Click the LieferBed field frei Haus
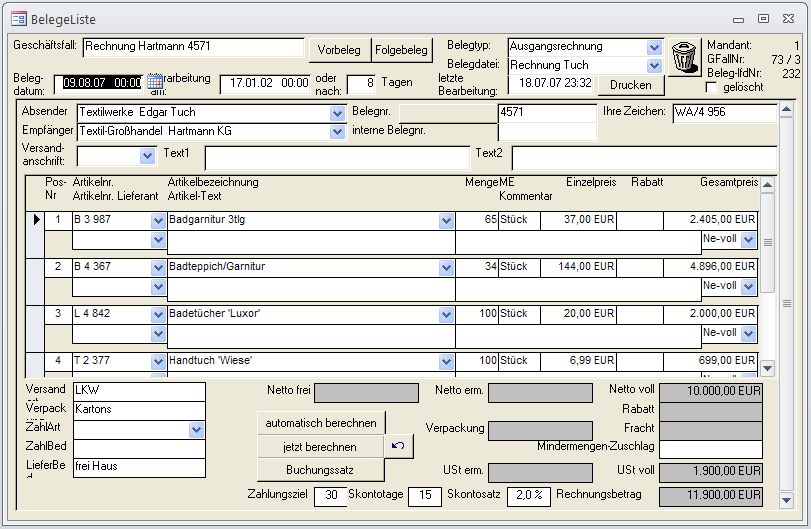The image size is (811, 529). 139,467
